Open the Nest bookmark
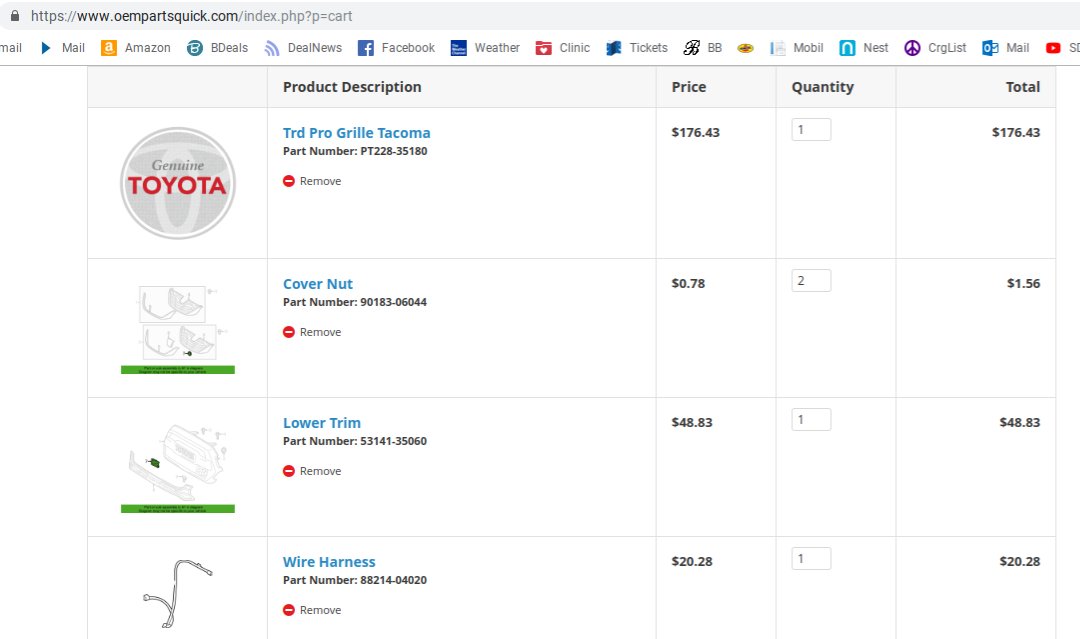1080x639 pixels. (864, 48)
